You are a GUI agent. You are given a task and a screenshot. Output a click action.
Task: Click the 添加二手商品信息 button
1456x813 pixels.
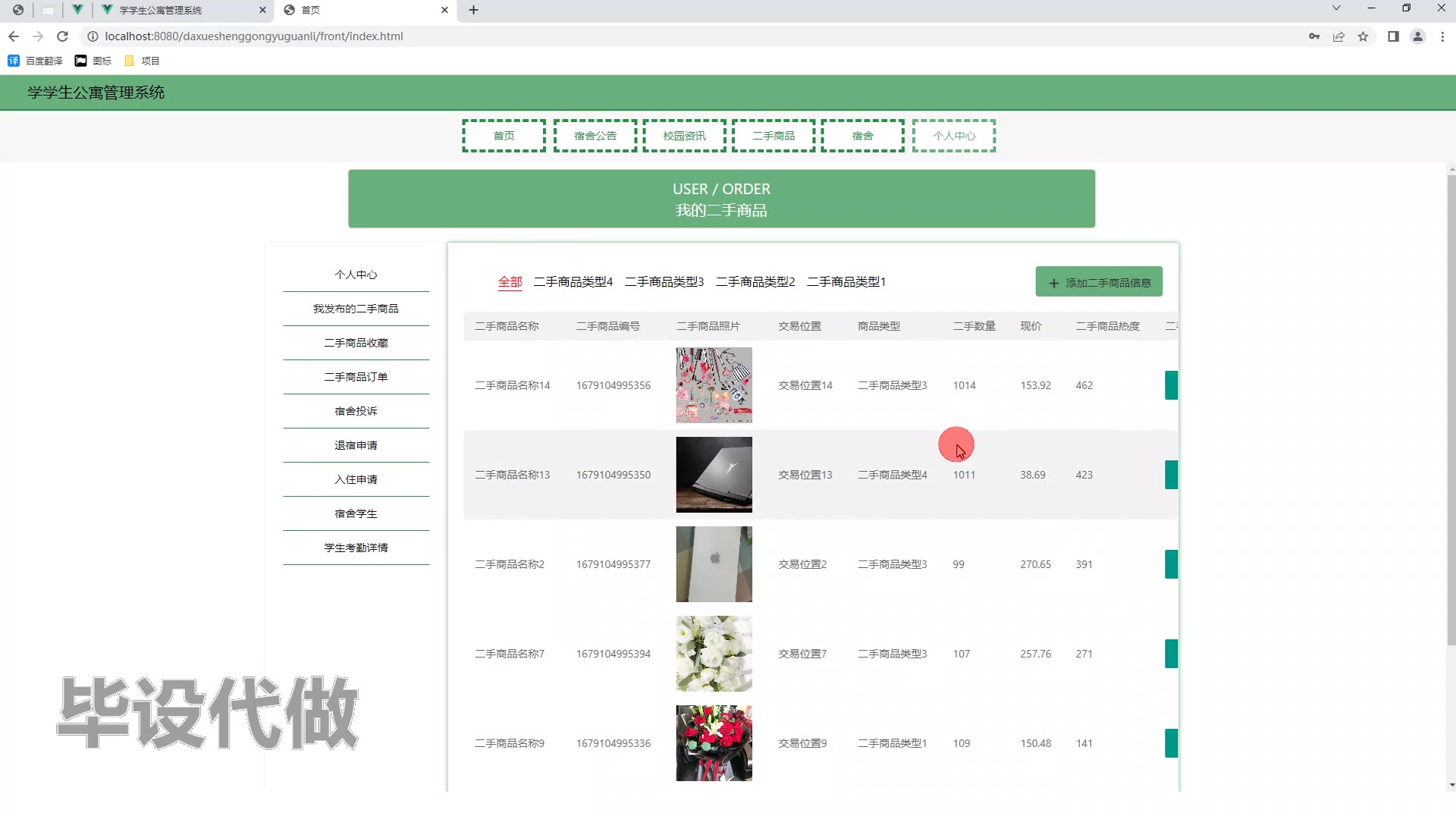(1099, 282)
